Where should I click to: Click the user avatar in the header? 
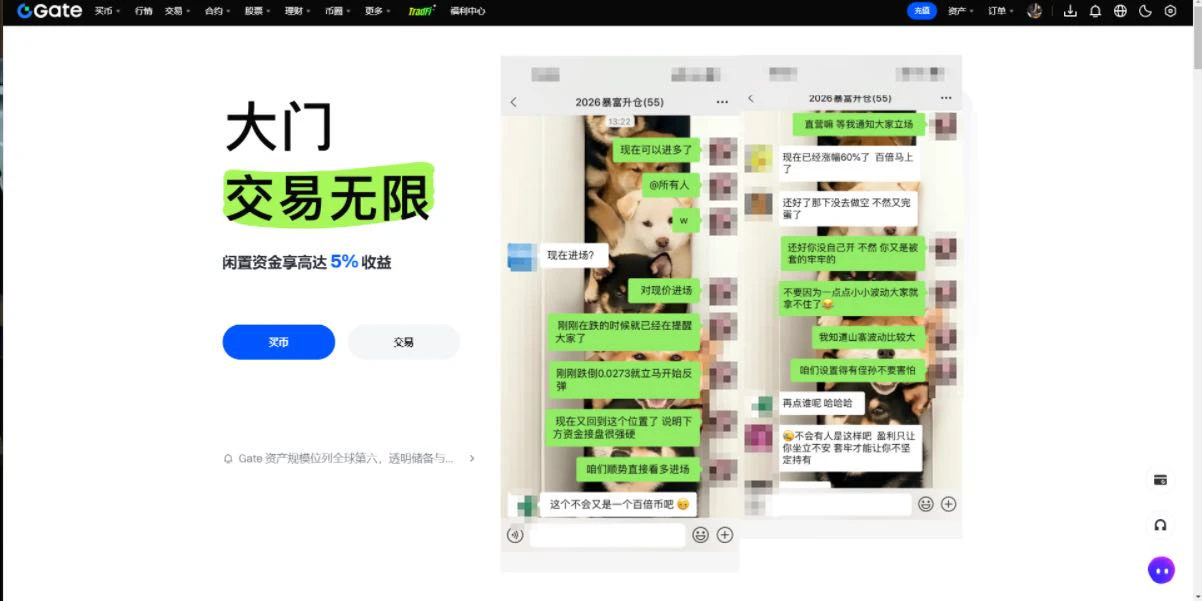coord(1035,11)
